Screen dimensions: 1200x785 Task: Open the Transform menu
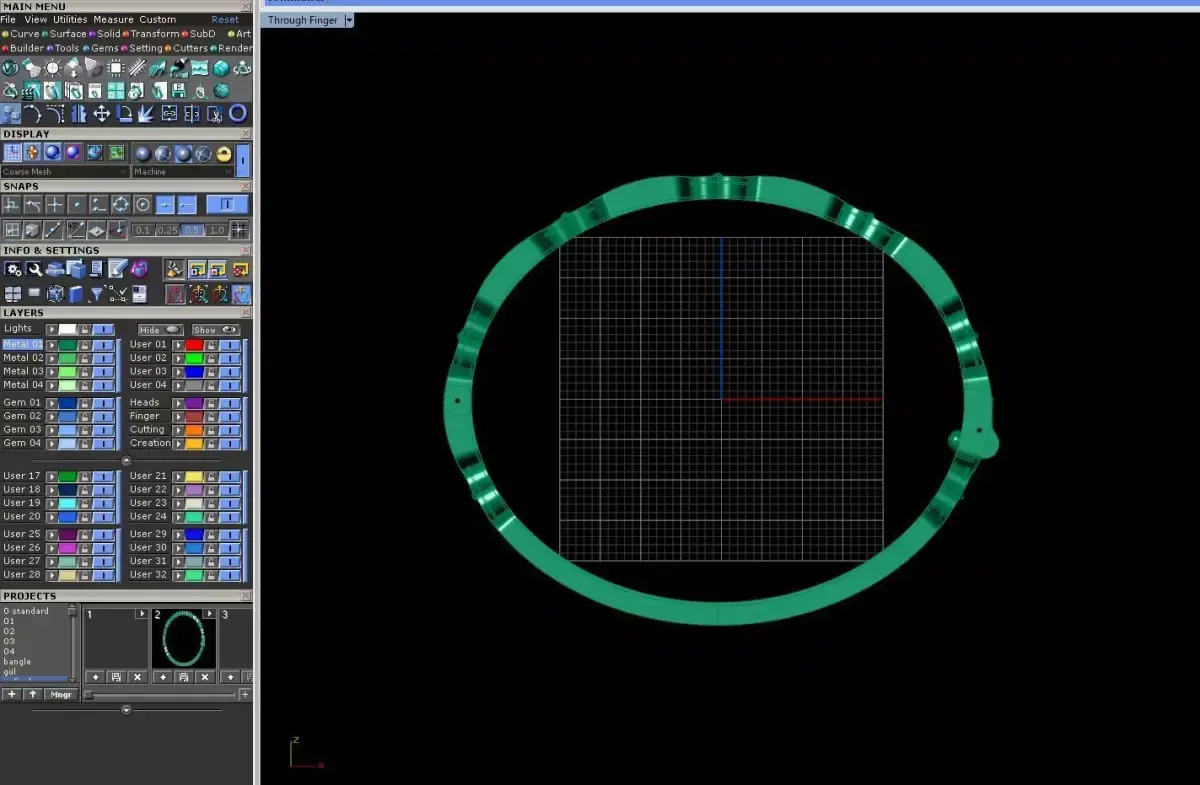point(154,34)
